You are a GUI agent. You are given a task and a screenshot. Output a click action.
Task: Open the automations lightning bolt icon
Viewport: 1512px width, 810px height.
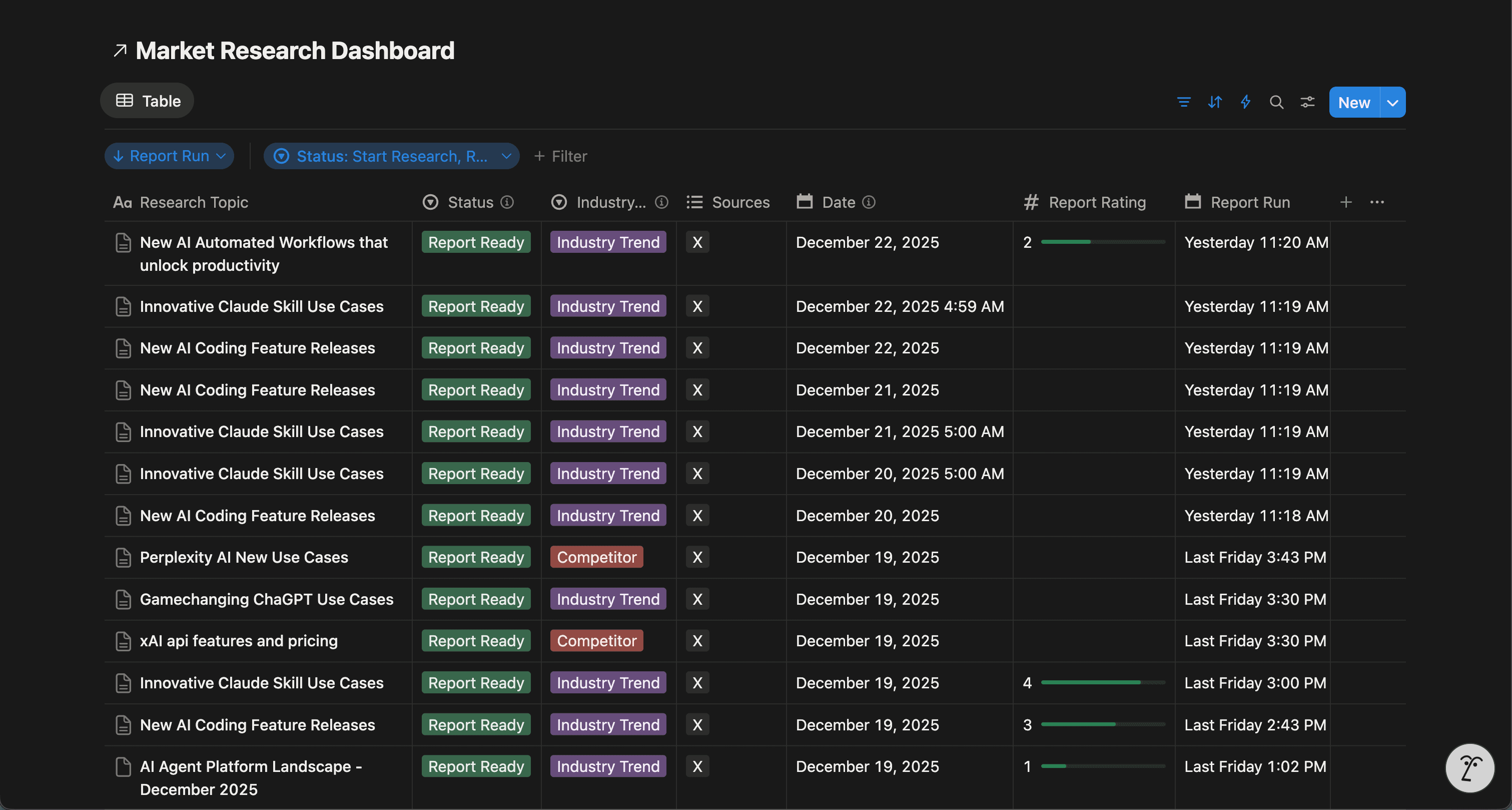(1245, 102)
